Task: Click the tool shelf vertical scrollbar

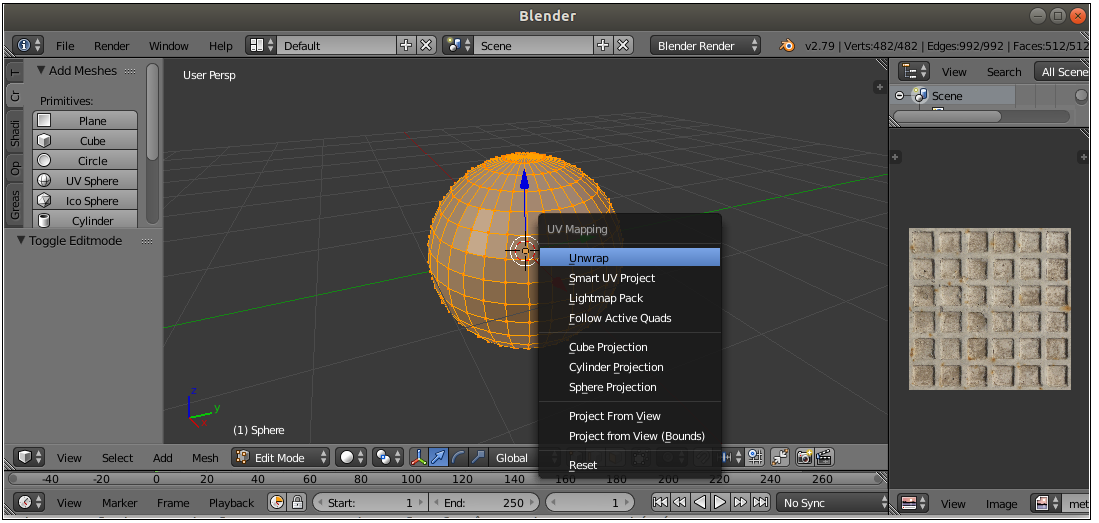Action: (x=152, y=112)
